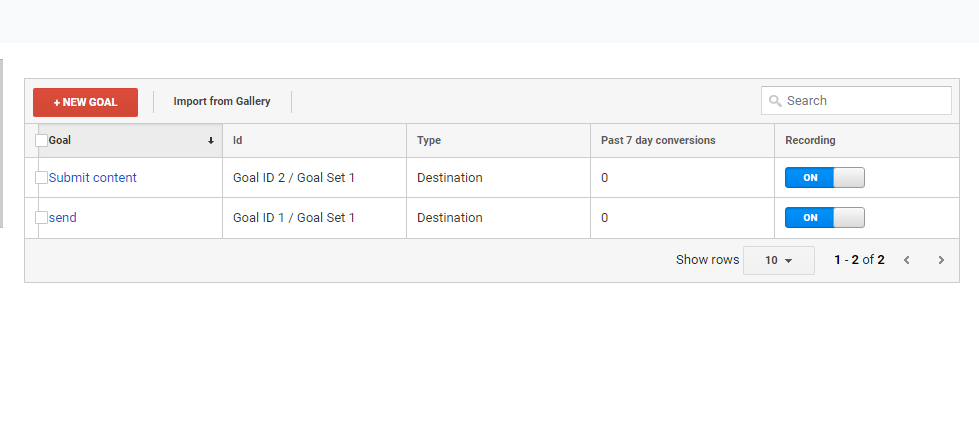Click the + NEW GOAL button

[x=86, y=102]
